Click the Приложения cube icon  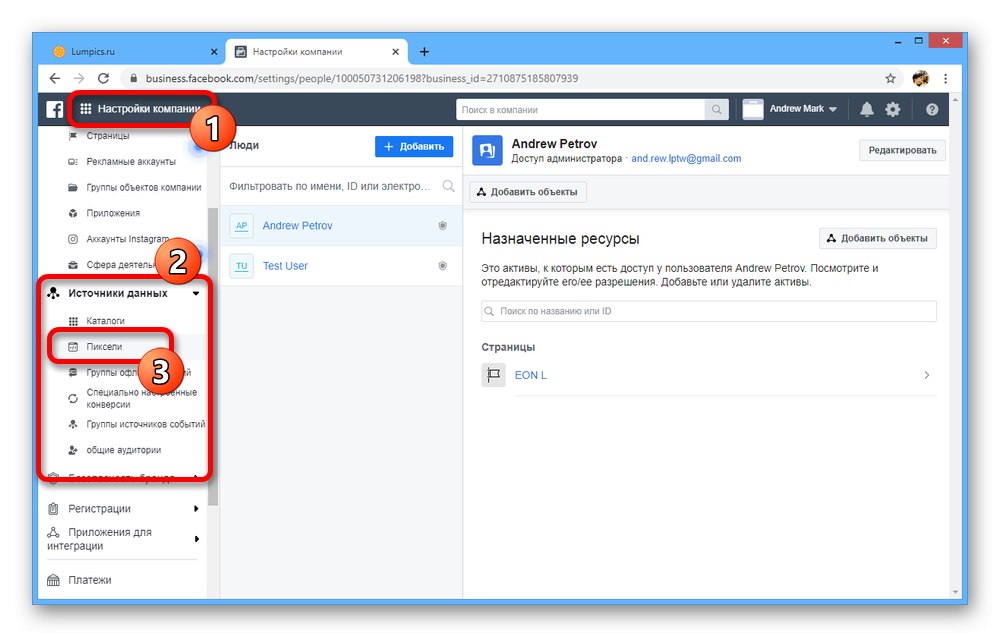(x=73, y=213)
